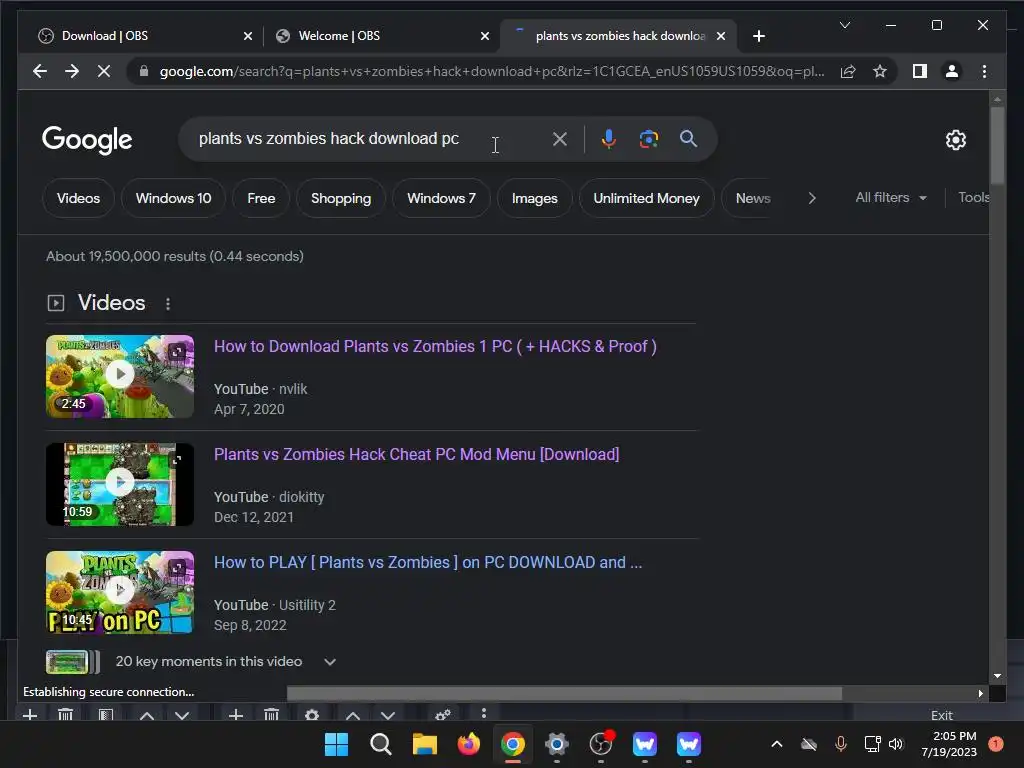This screenshot has width=1024, height=768.
Task: Close the Welcome | OBS tab
Action: [x=485, y=36]
